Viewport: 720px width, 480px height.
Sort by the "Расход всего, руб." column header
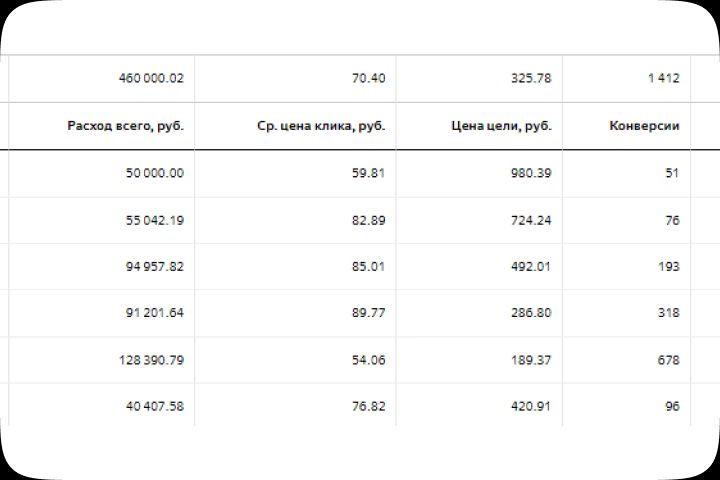coord(125,126)
